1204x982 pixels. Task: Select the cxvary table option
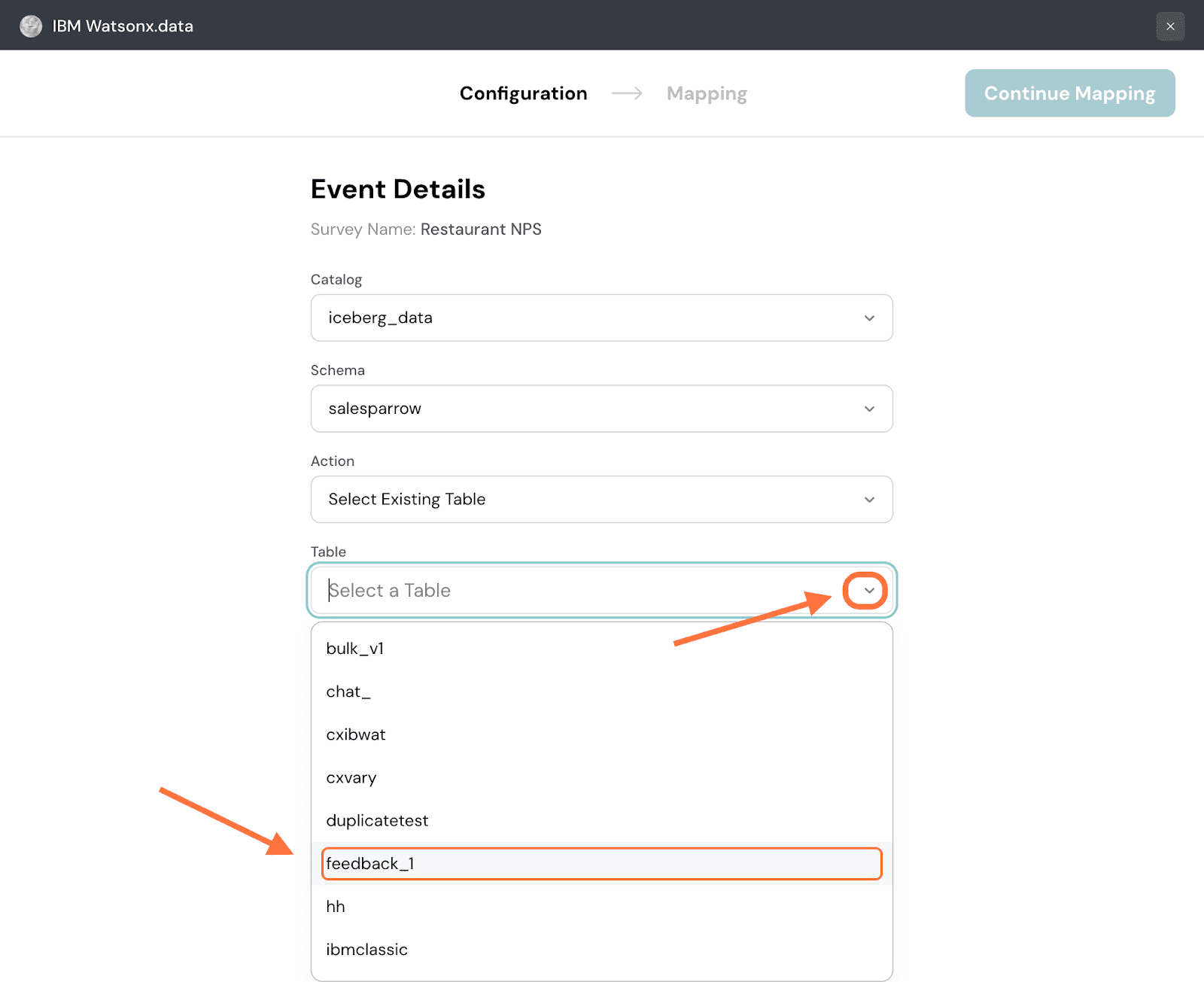(351, 778)
